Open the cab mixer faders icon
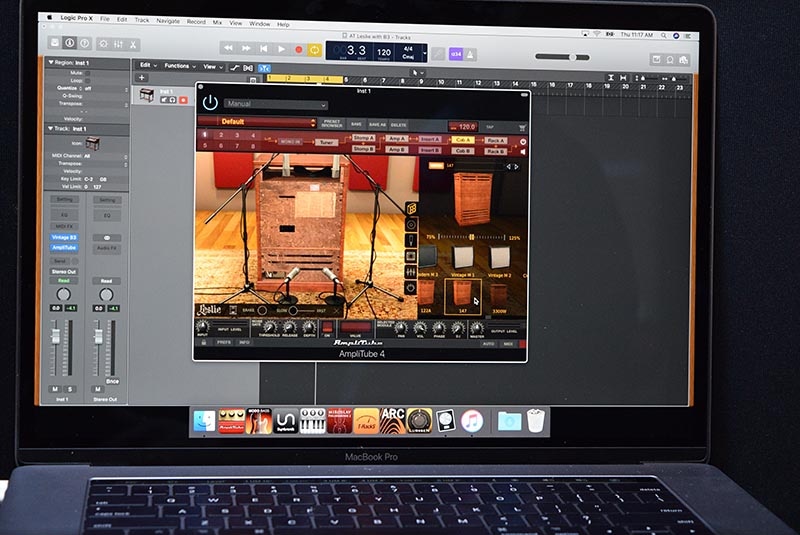 point(411,272)
